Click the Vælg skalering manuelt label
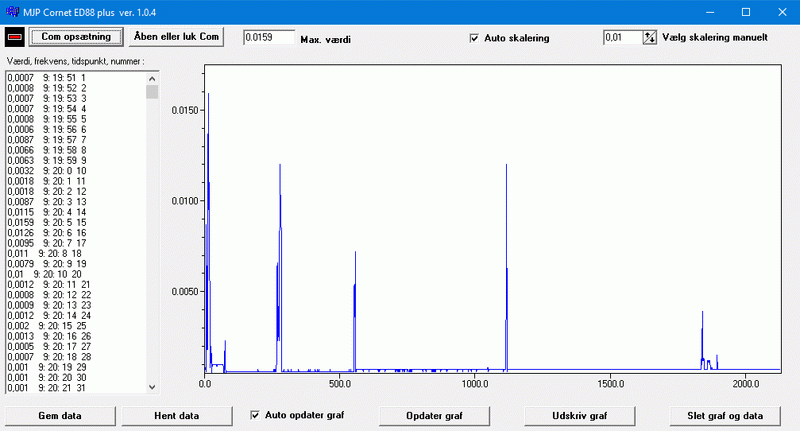This screenshot has width=800, height=431. coord(715,37)
